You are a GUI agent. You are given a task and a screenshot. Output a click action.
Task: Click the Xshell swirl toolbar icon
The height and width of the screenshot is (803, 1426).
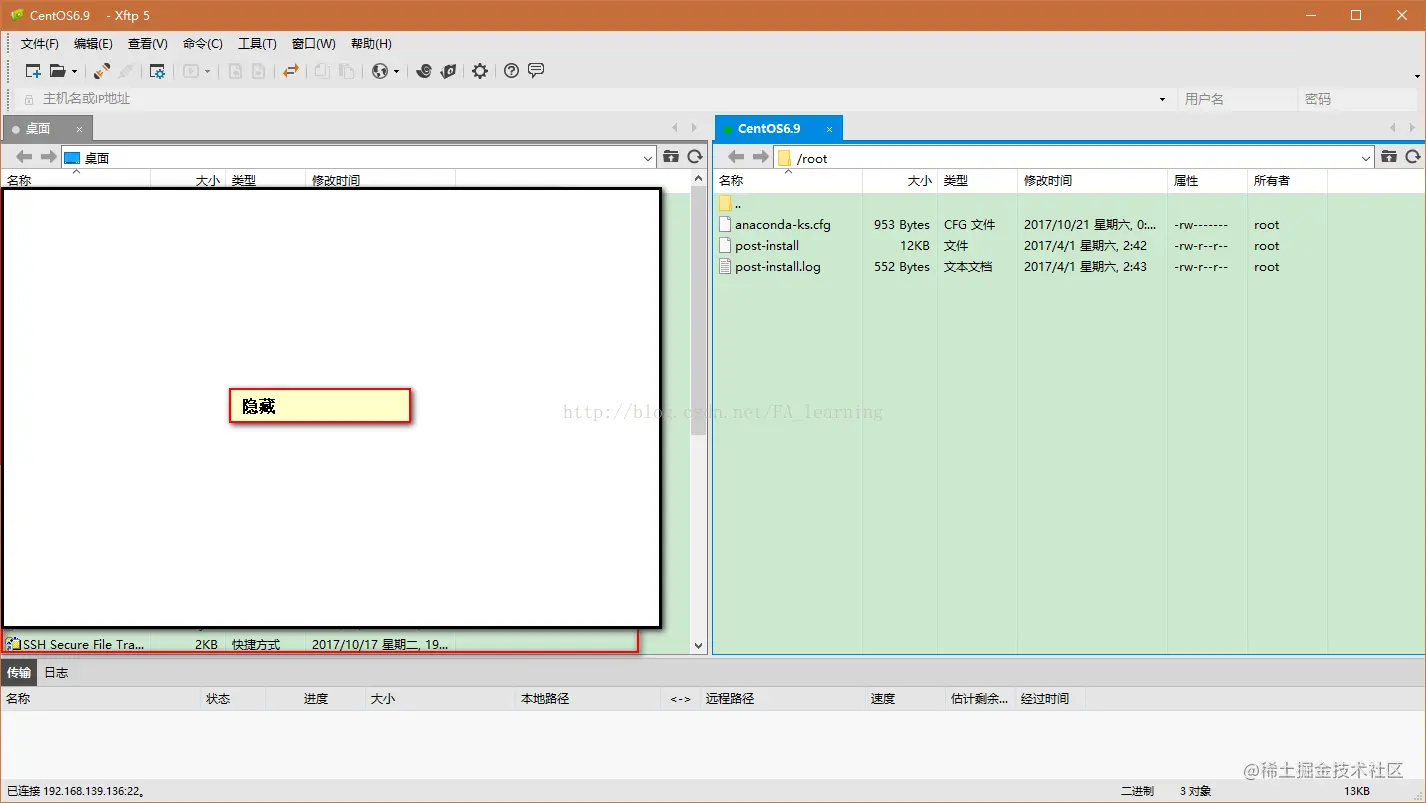point(424,71)
